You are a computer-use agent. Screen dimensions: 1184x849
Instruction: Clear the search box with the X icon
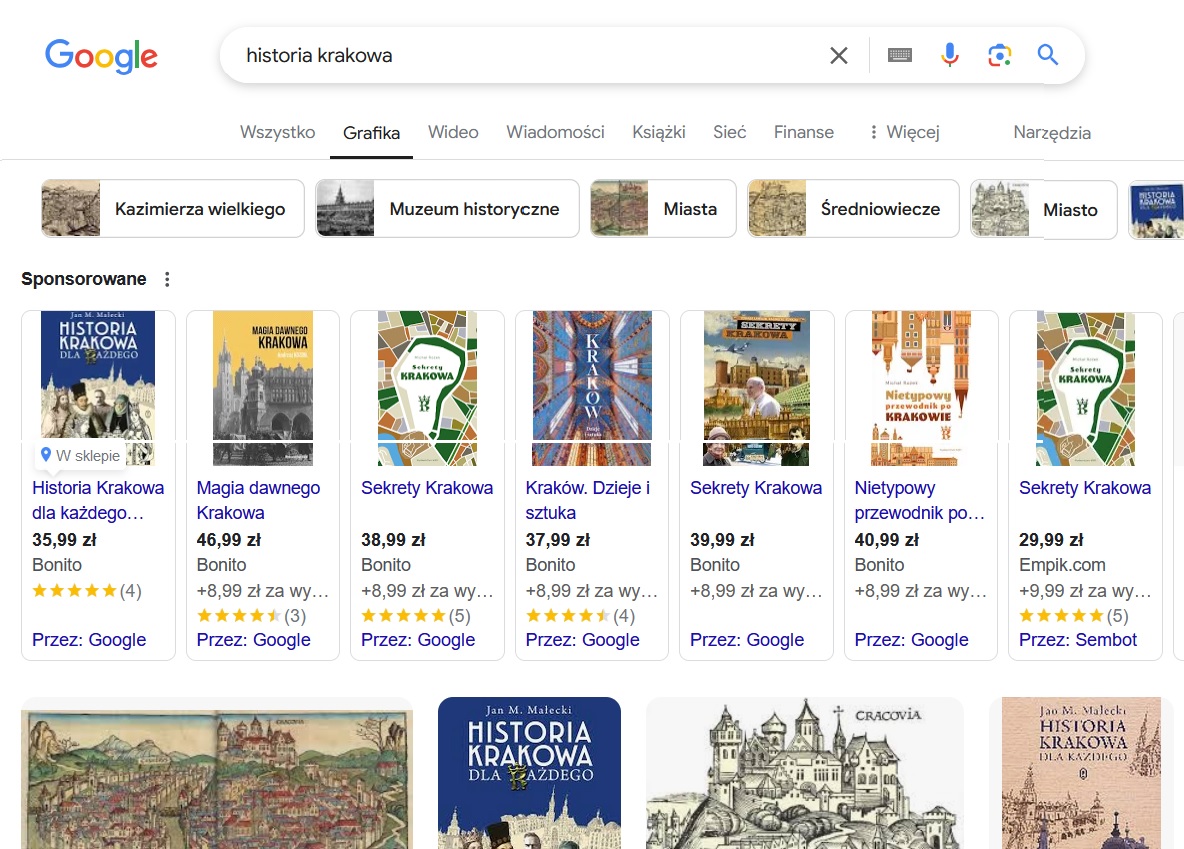(838, 56)
